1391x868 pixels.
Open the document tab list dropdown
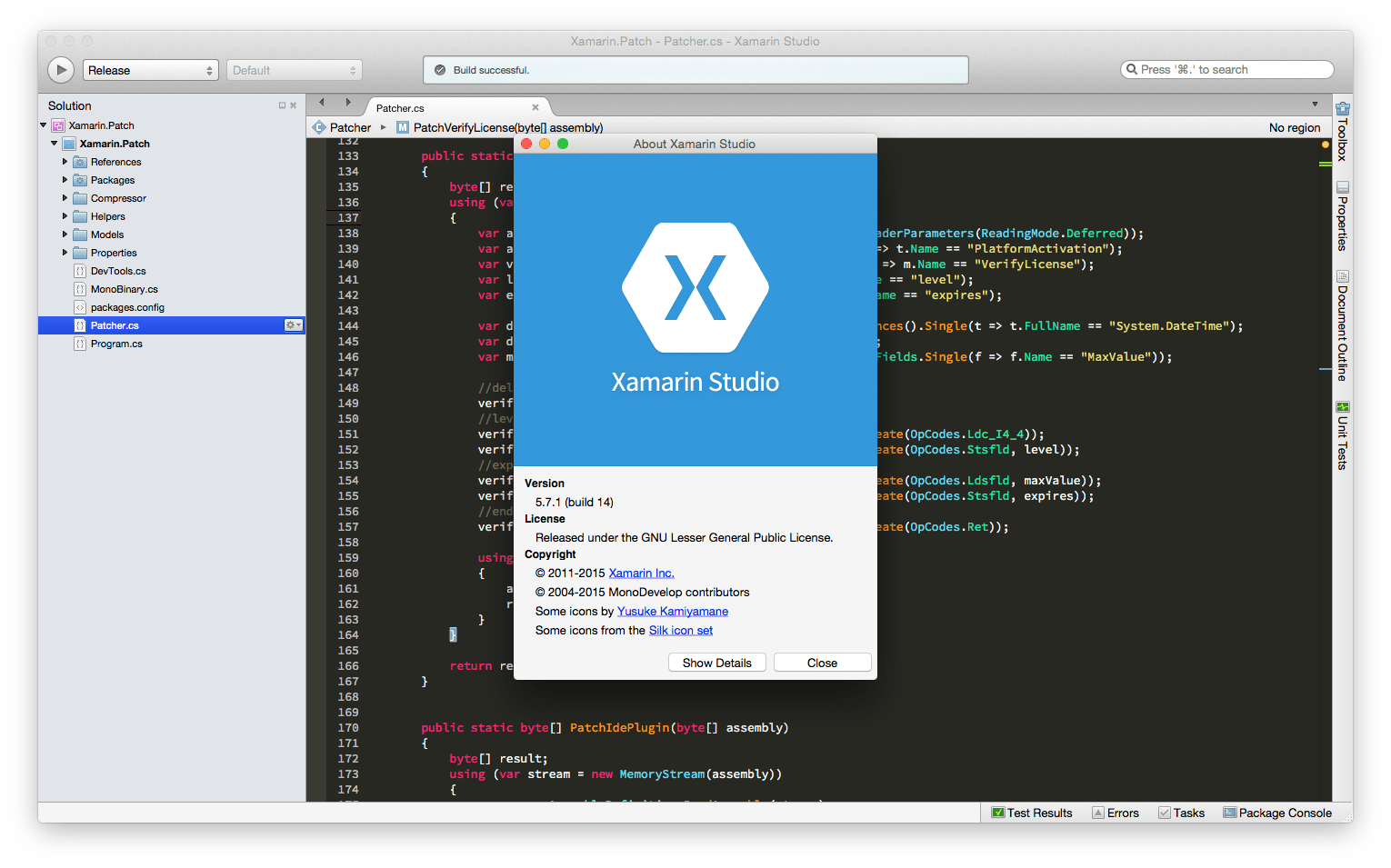point(1315,104)
